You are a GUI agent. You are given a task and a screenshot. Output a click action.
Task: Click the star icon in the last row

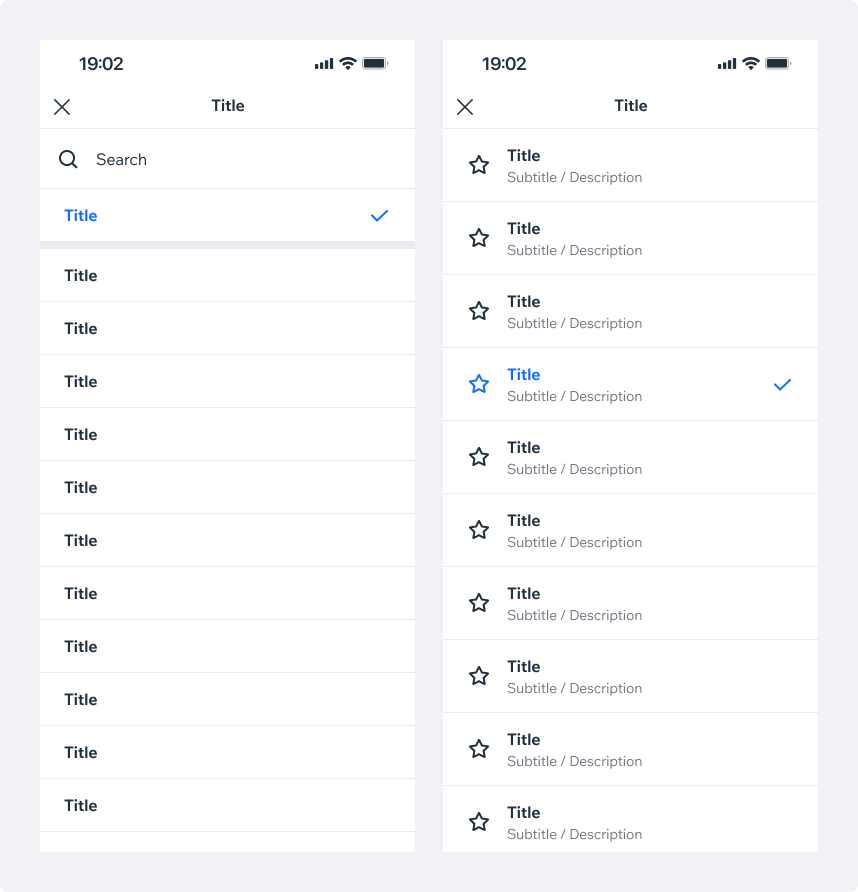(x=479, y=821)
